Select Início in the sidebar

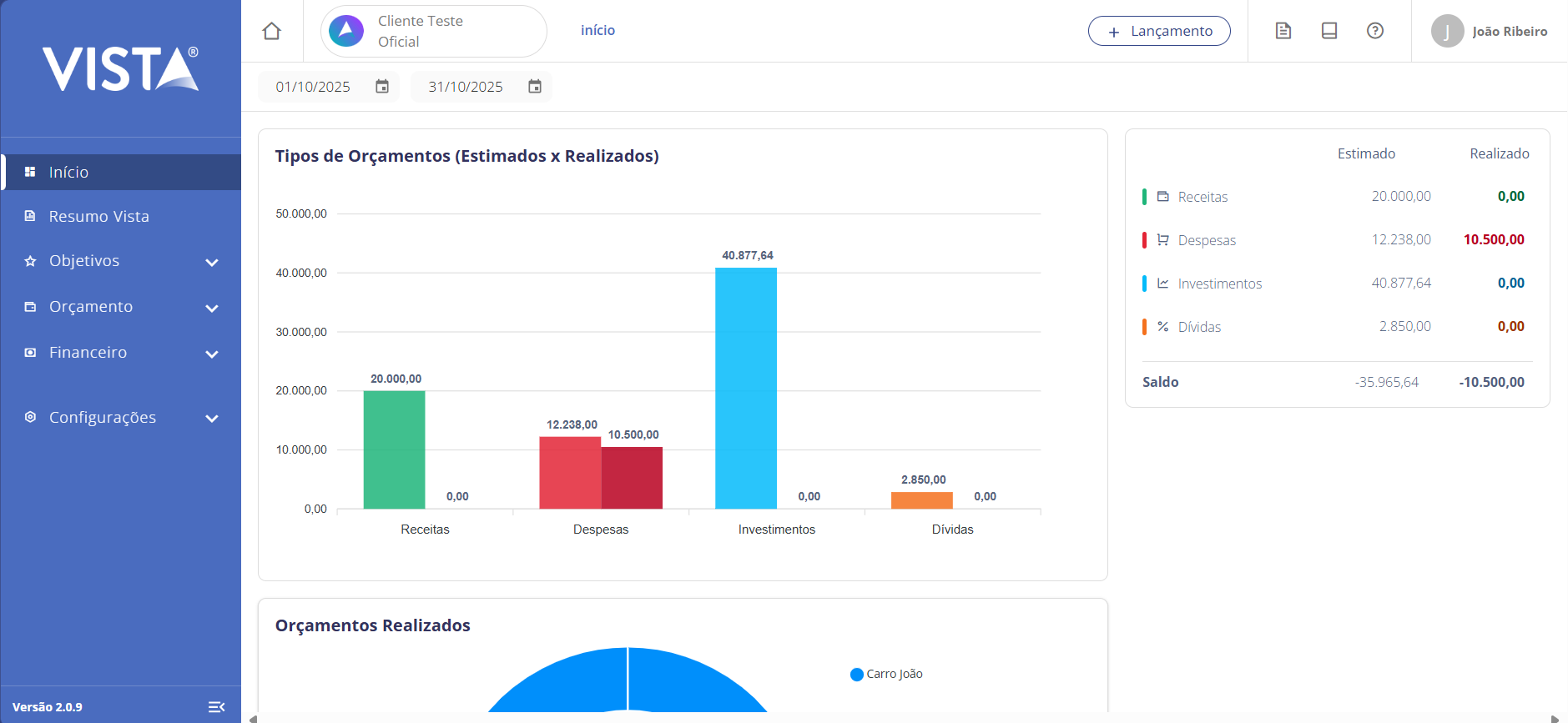(x=68, y=172)
